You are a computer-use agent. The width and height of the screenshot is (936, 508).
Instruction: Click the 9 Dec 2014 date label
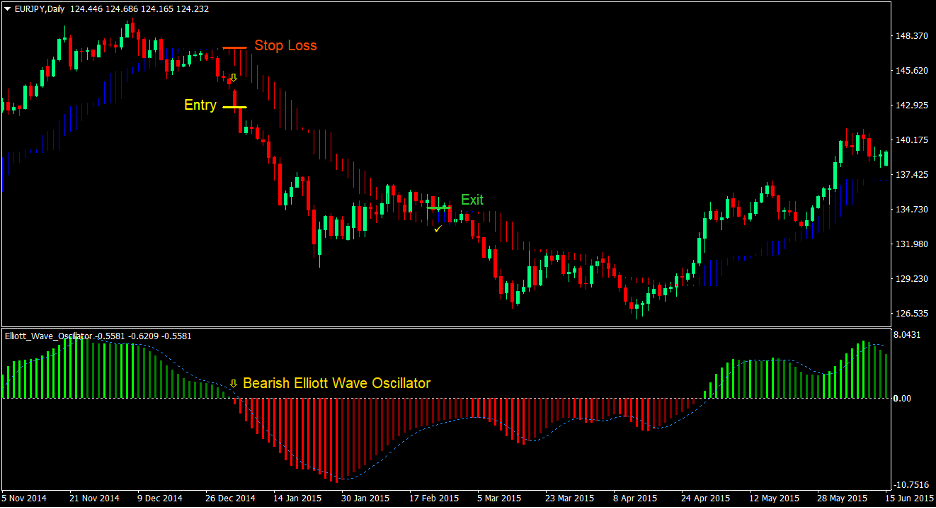pyautogui.click(x=160, y=498)
